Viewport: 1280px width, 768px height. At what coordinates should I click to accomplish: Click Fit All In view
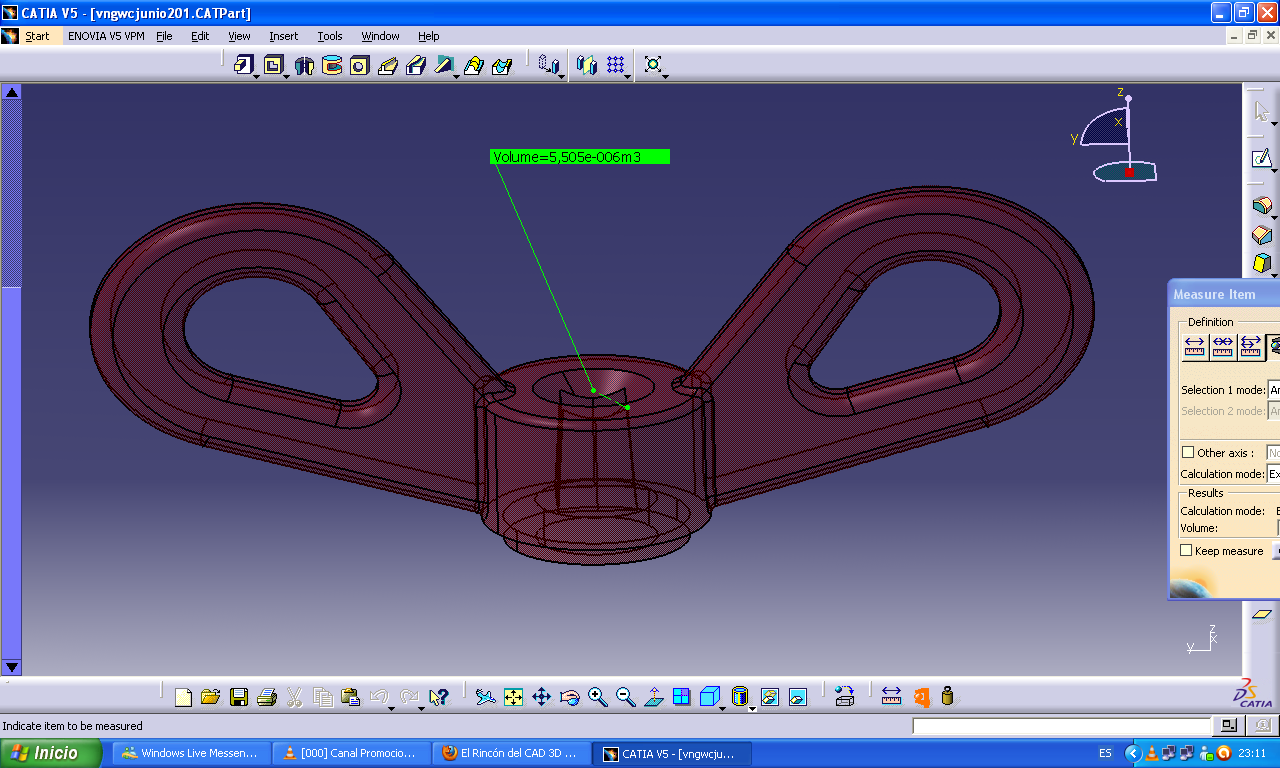pos(513,697)
